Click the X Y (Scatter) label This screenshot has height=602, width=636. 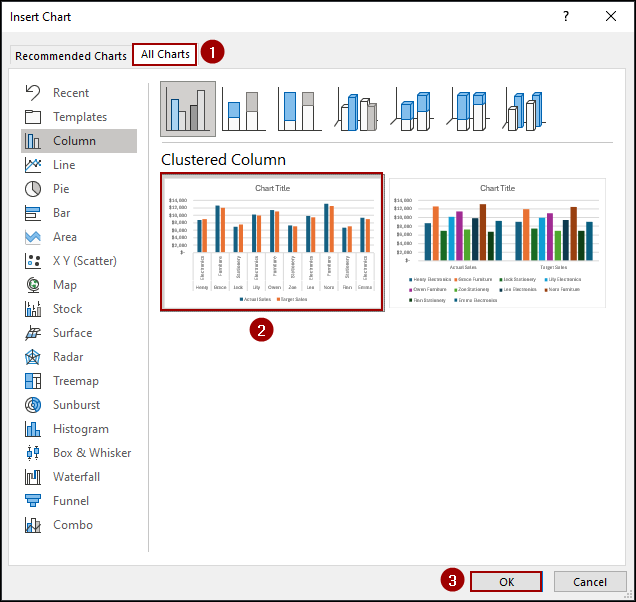coord(85,261)
